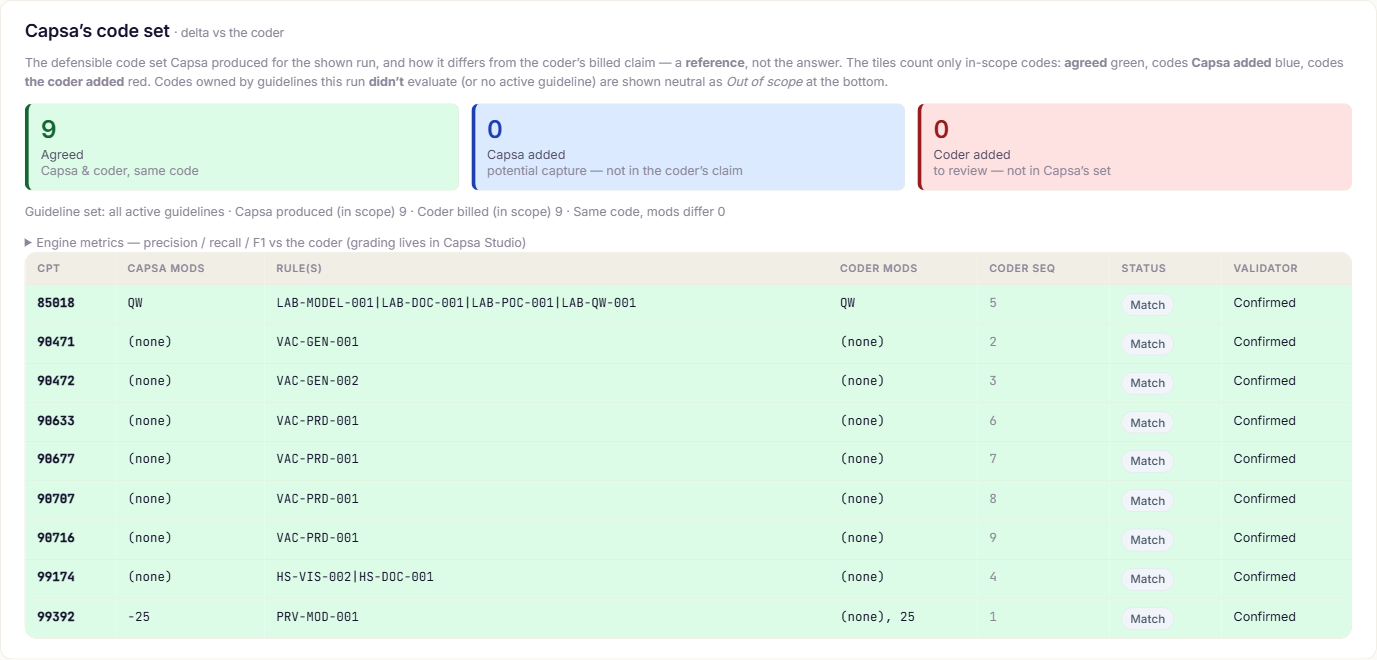Screen dimensions: 1377x660
Task: Click rule VAC-GEN-001
Action: pos(317,342)
